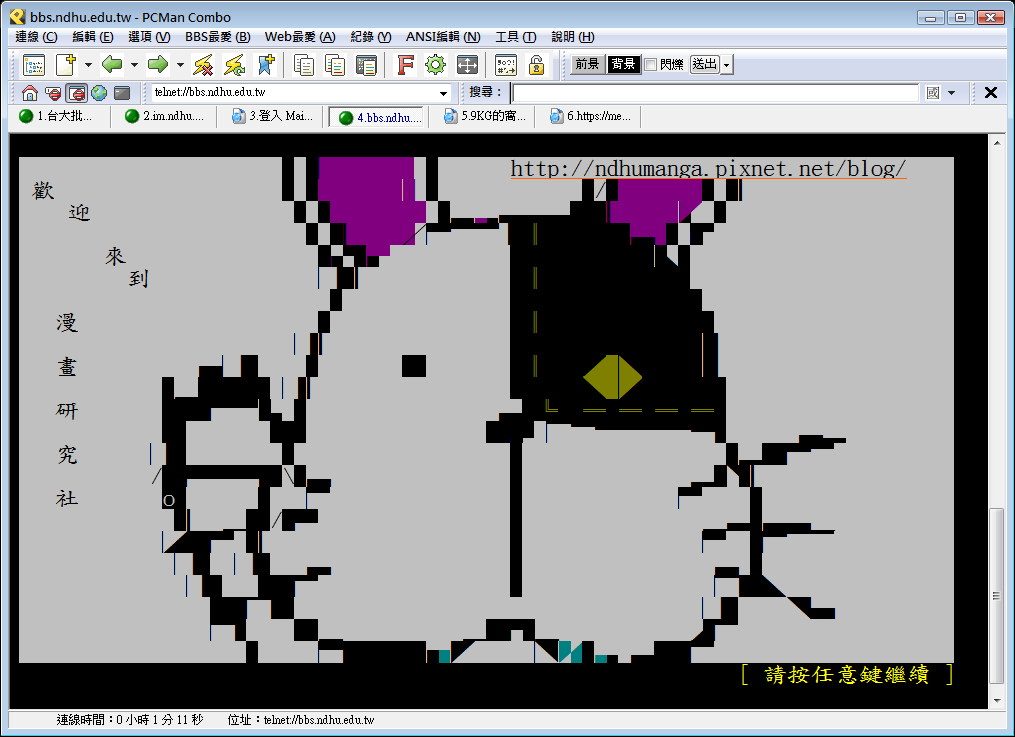The width and height of the screenshot is (1015, 737).
Task: Click the four-arrow fullscreen icon
Action: point(467,65)
